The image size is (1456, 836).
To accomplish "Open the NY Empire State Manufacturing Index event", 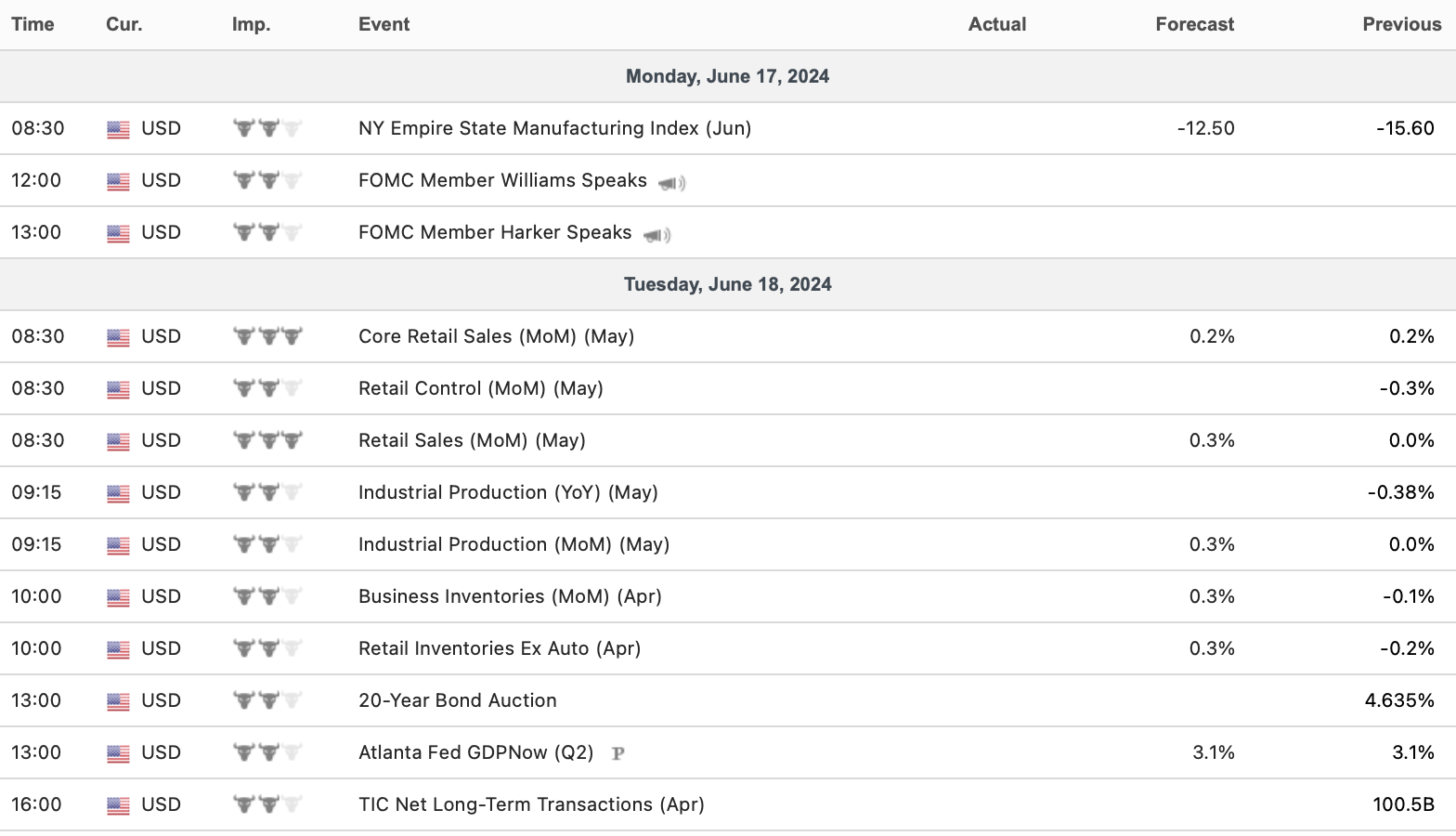I will pyautogui.click(x=554, y=128).
